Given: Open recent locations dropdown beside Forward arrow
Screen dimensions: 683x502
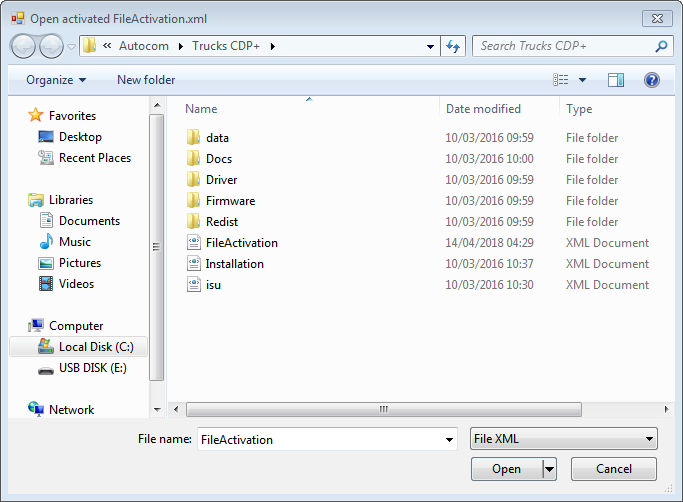Looking at the screenshot, I should (71, 46).
